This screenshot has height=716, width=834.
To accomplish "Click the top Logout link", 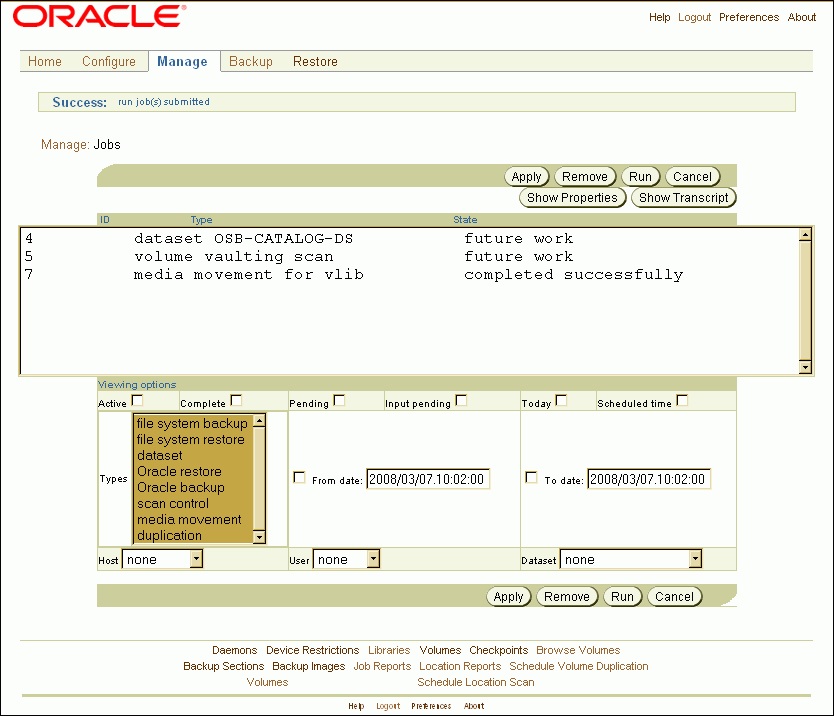I will 694,18.
